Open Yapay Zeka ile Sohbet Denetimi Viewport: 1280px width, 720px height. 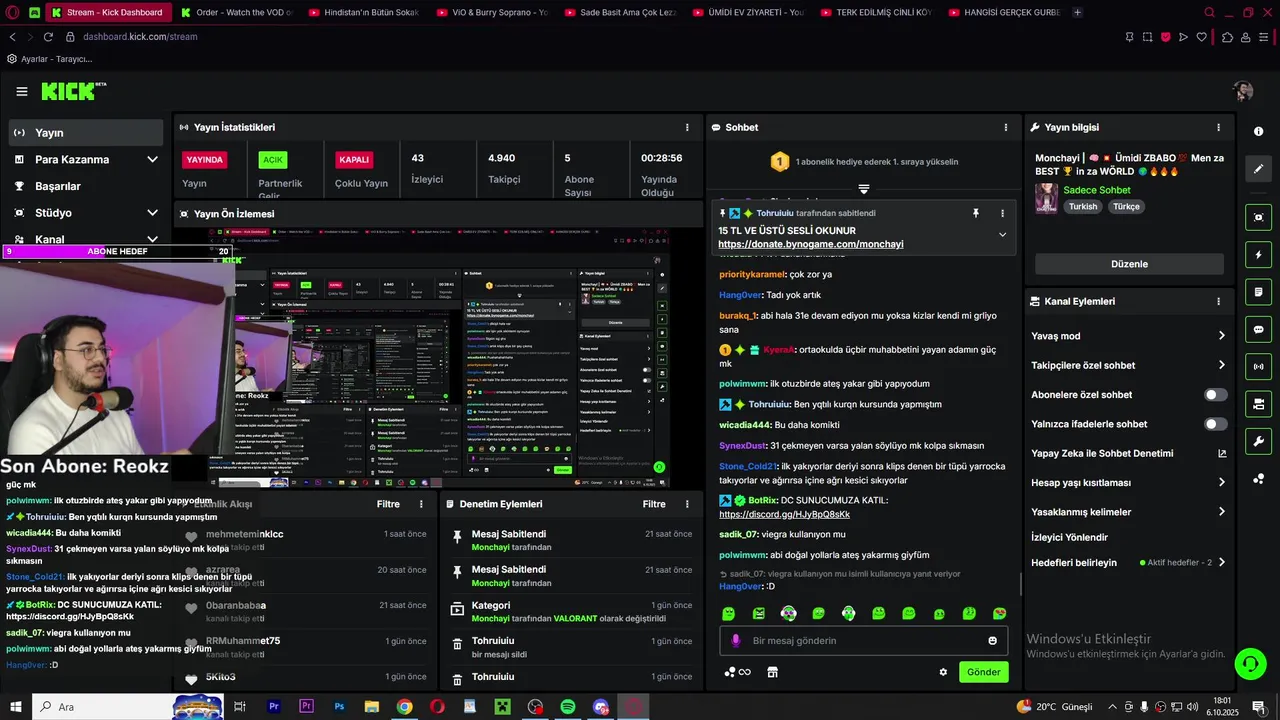[1128, 453]
